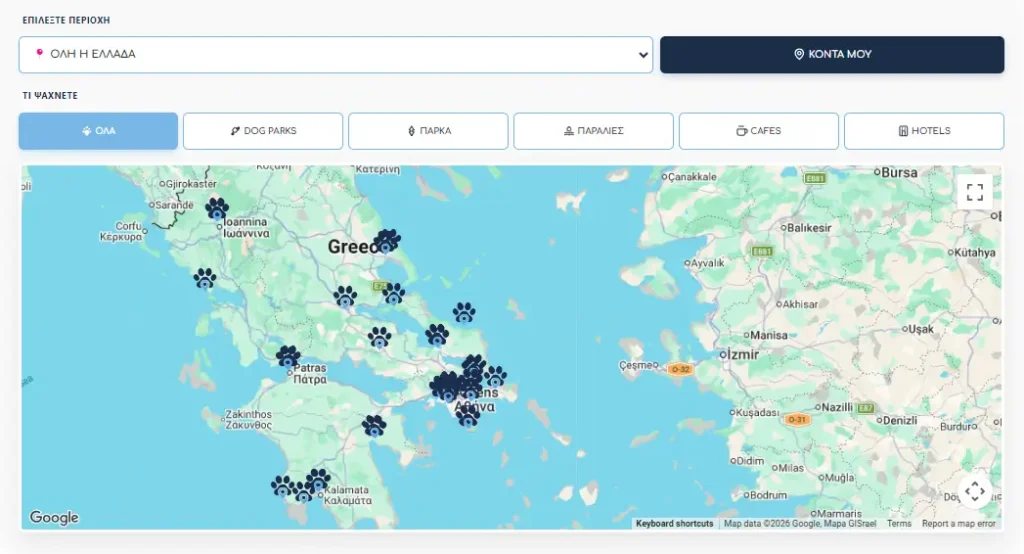Select the DOG PARKS filter
Screen dimensions: 1024x554
[x=263, y=131]
